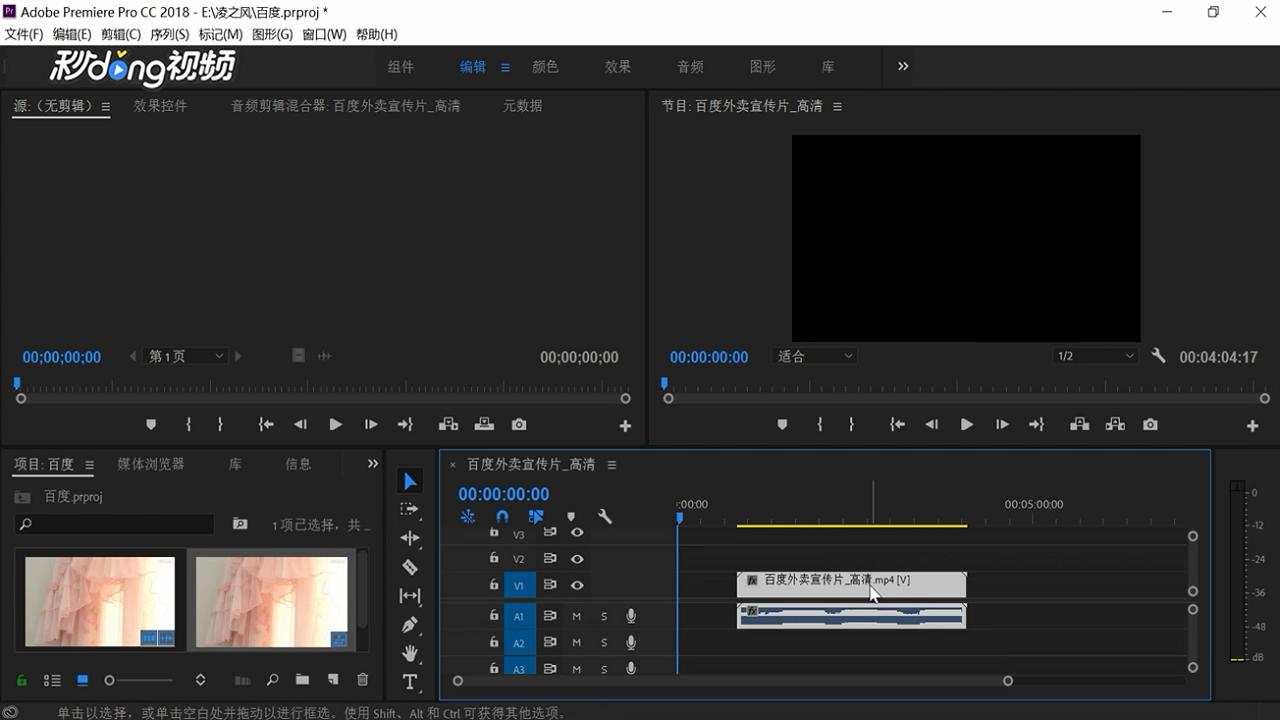The width and height of the screenshot is (1280, 720).
Task: Go to In point in program monitor
Action: point(897,425)
